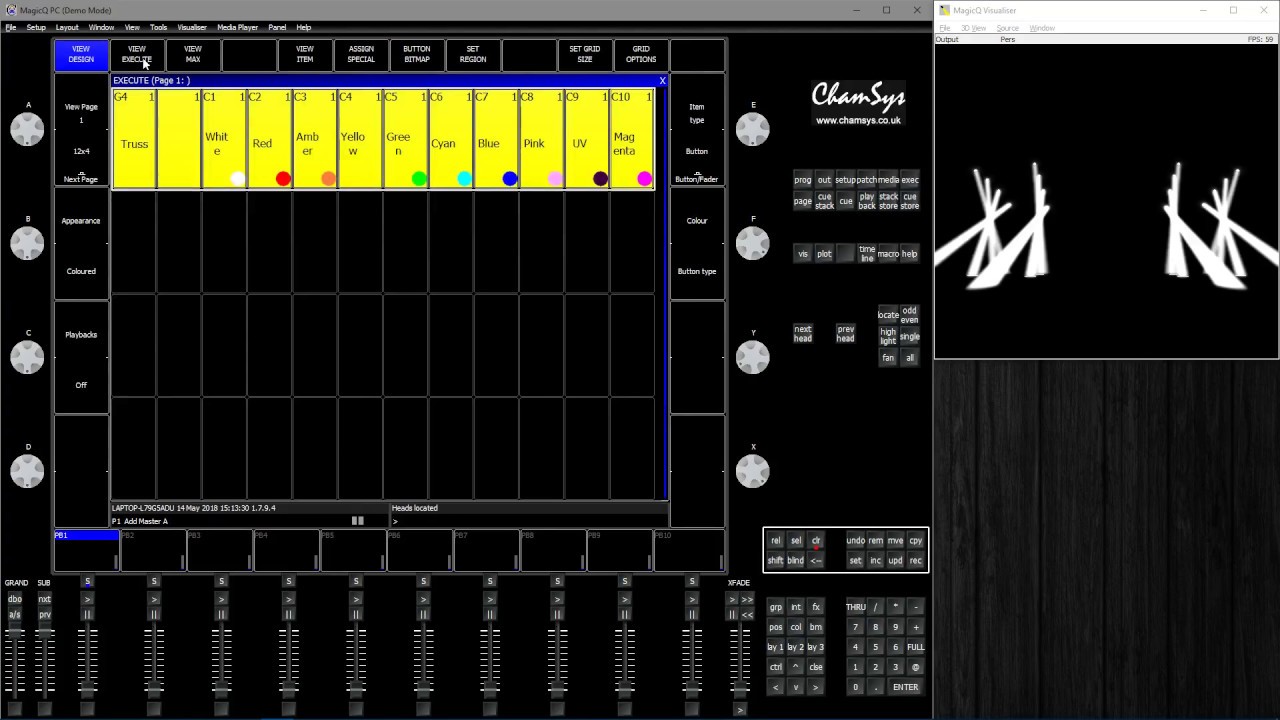The width and height of the screenshot is (1280, 720).
Task: Click the help button on console
Action: [909, 254]
